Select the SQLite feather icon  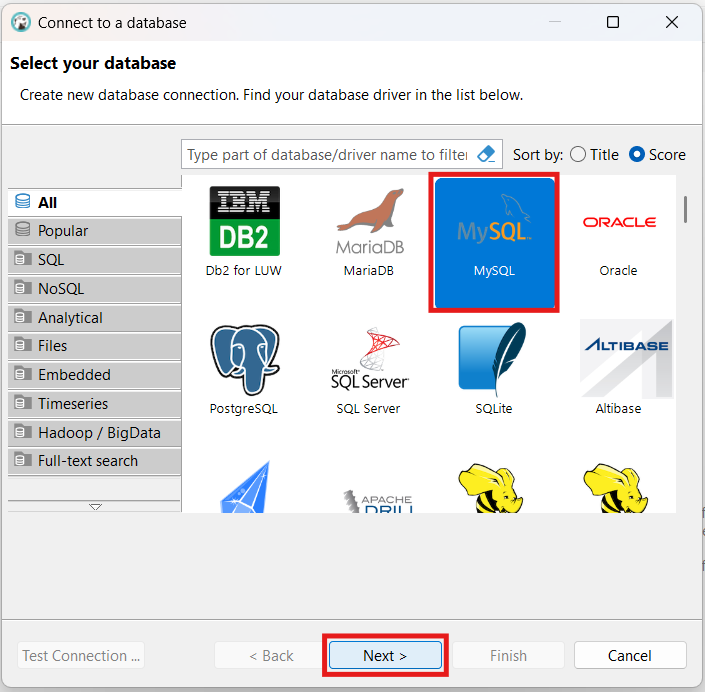[x=494, y=359]
